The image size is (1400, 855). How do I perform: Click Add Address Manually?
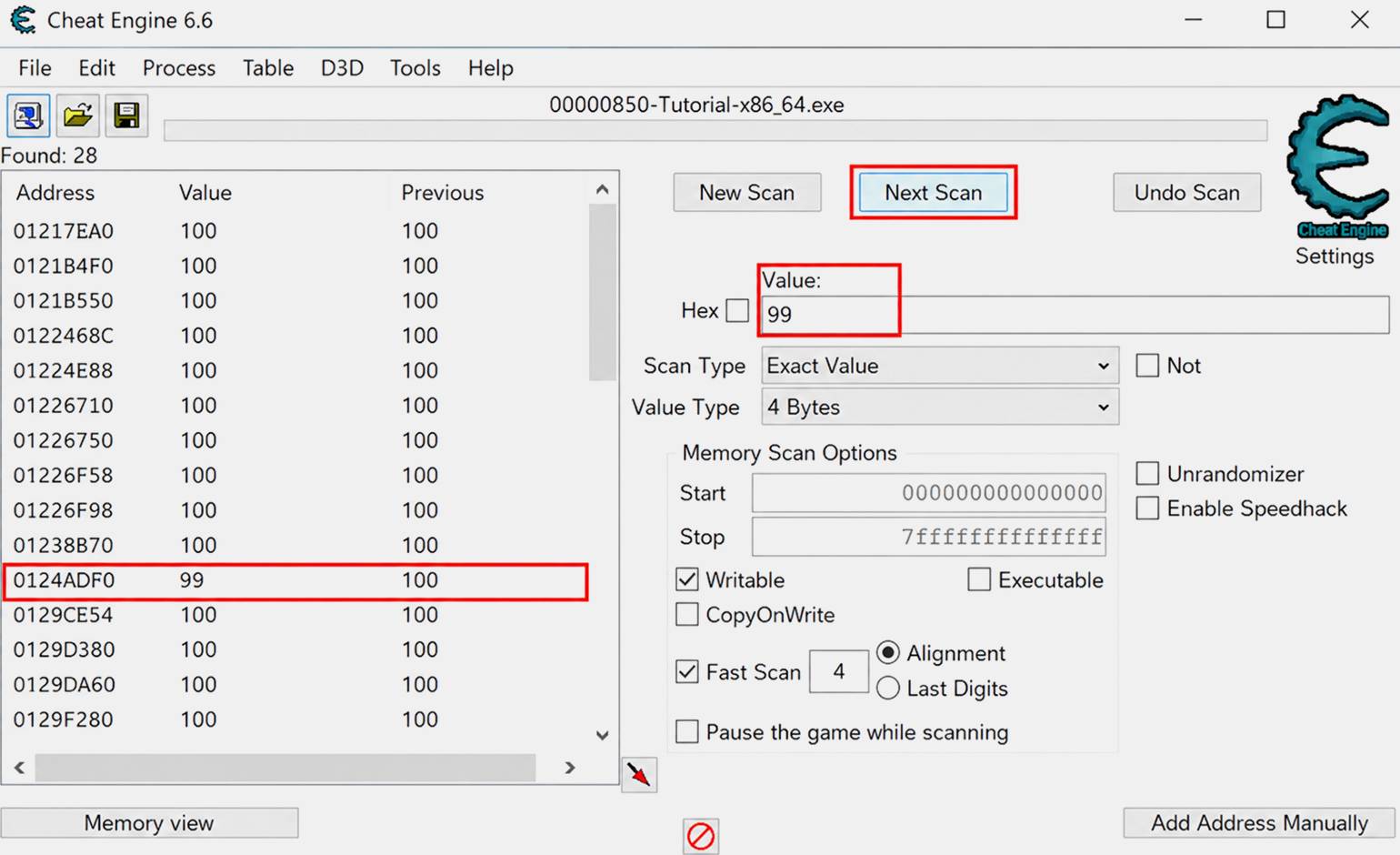pyautogui.click(x=1259, y=823)
